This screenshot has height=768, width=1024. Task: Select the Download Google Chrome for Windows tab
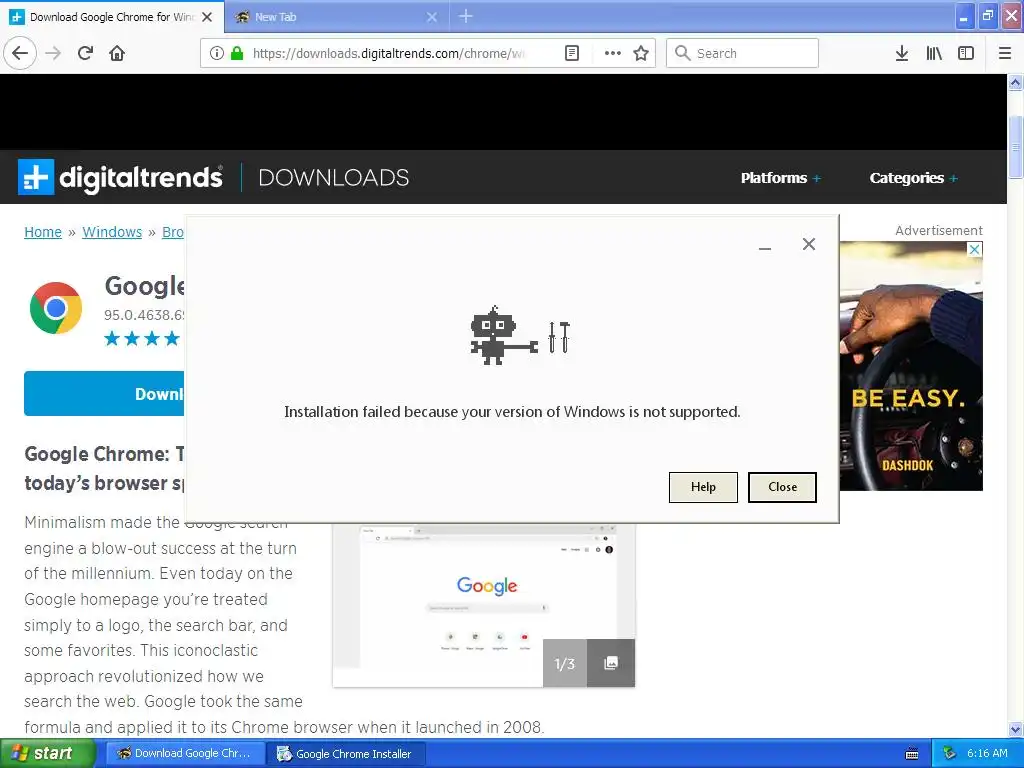112,17
